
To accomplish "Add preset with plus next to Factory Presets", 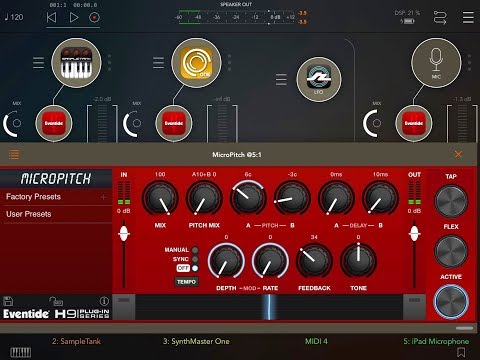I will point(103,197).
